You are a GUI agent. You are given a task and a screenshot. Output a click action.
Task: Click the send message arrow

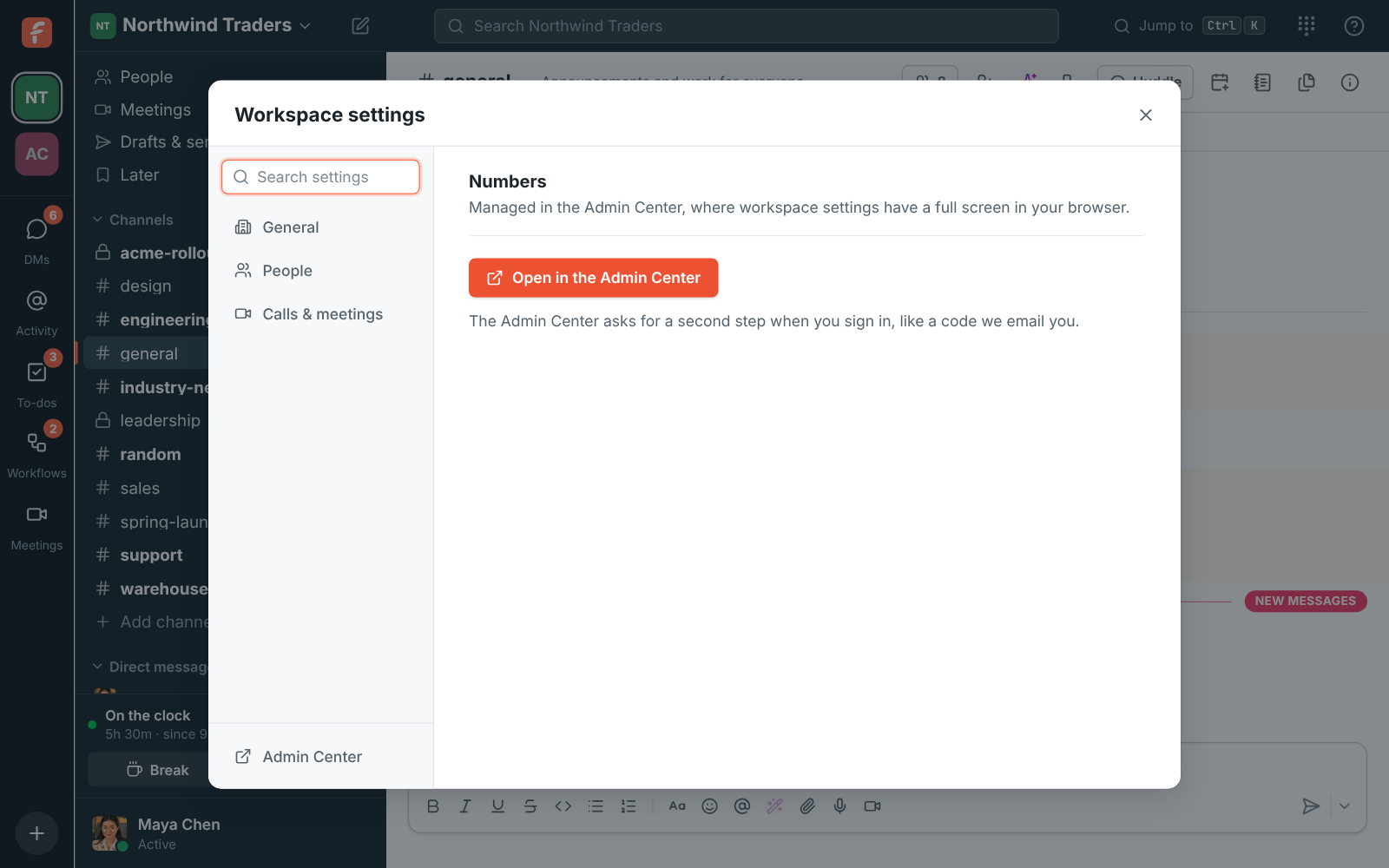[1311, 806]
